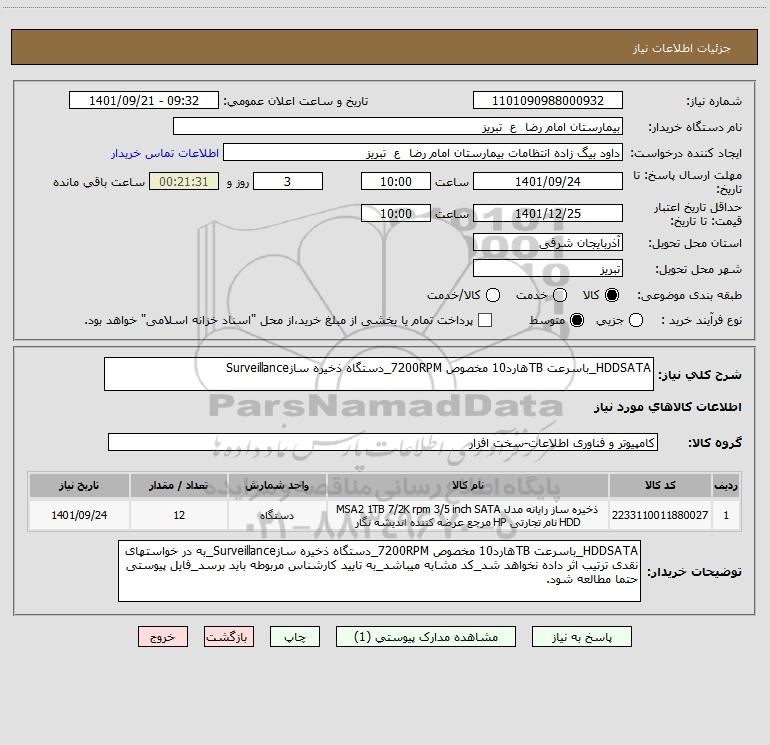Viewport: 770px width, 745px height.
Task: Click the جزئیات اطلاعات نیاز header title
Action: click(682, 48)
